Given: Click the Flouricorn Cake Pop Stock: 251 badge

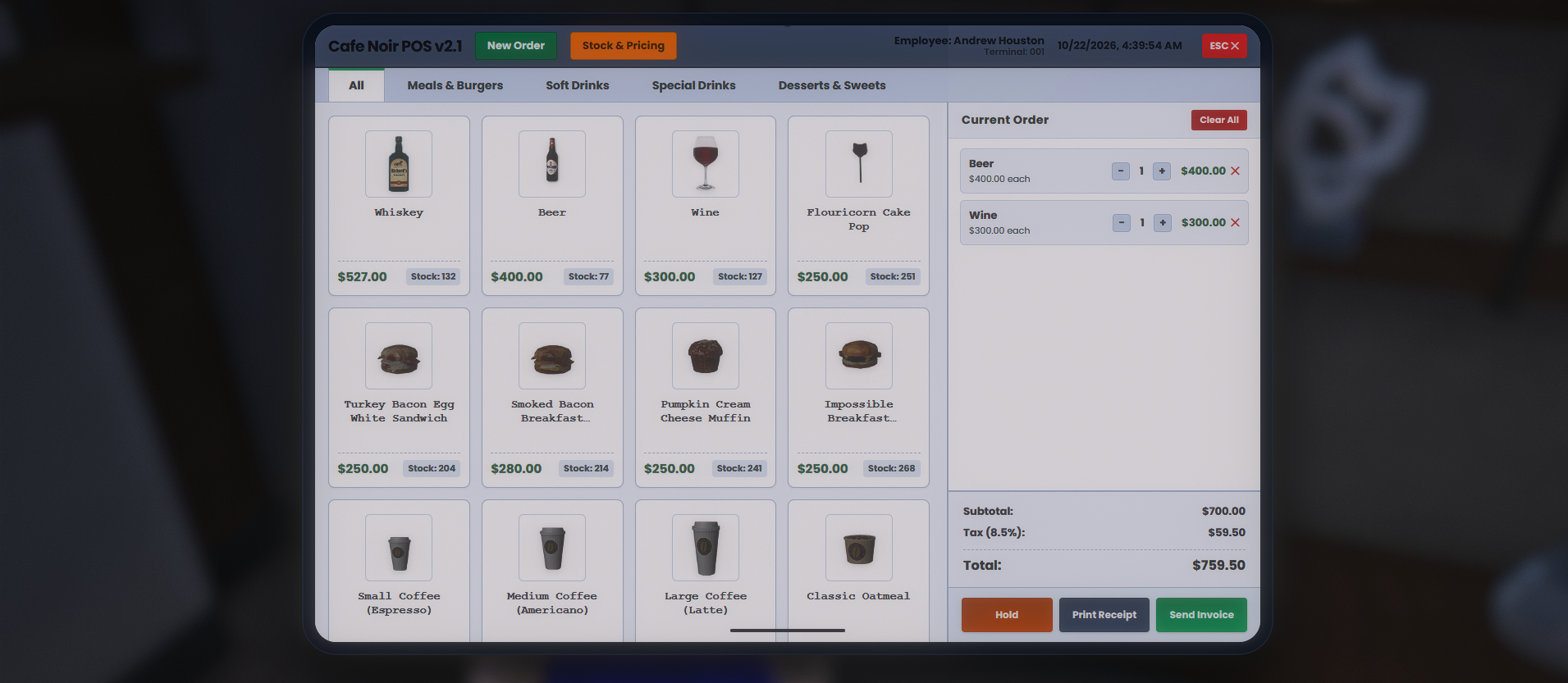Looking at the screenshot, I should click(x=893, y=277).
